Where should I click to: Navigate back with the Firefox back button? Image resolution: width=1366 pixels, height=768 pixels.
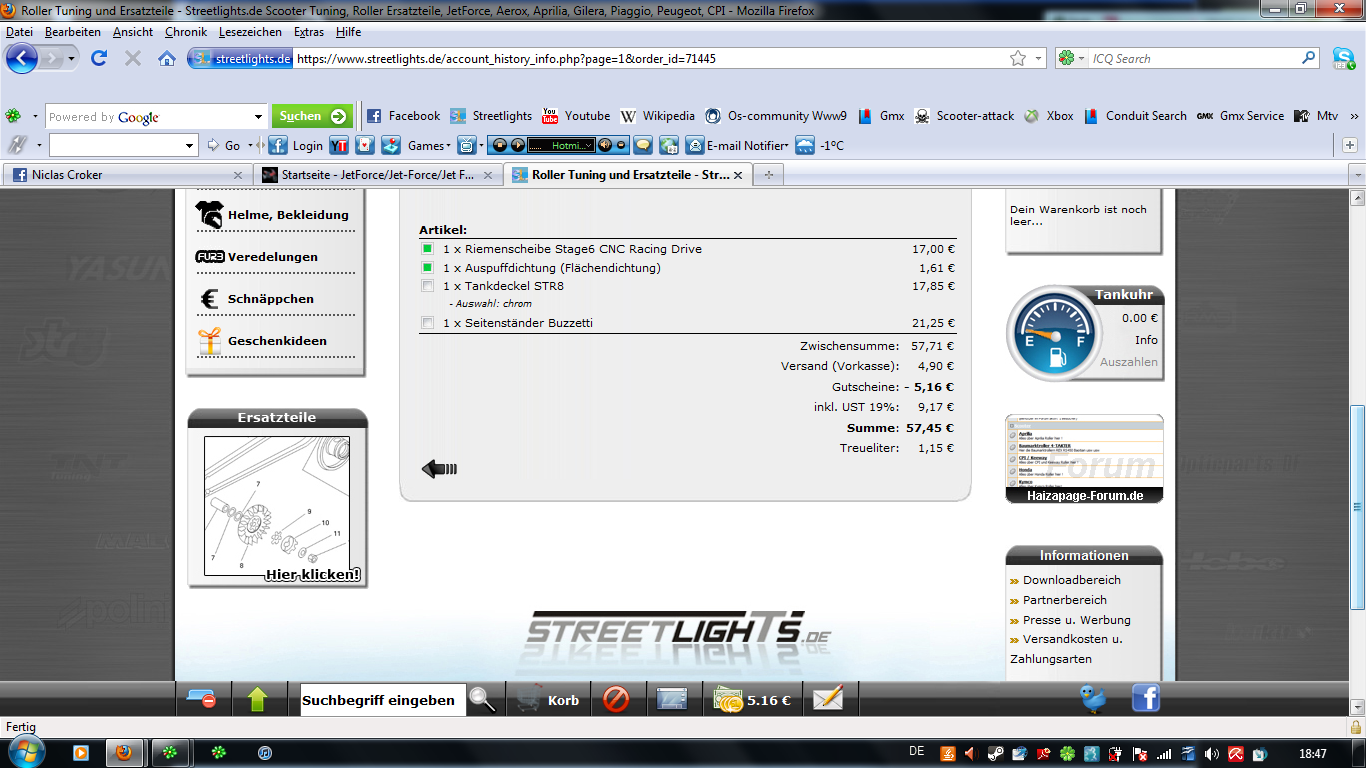click(22, 58)
